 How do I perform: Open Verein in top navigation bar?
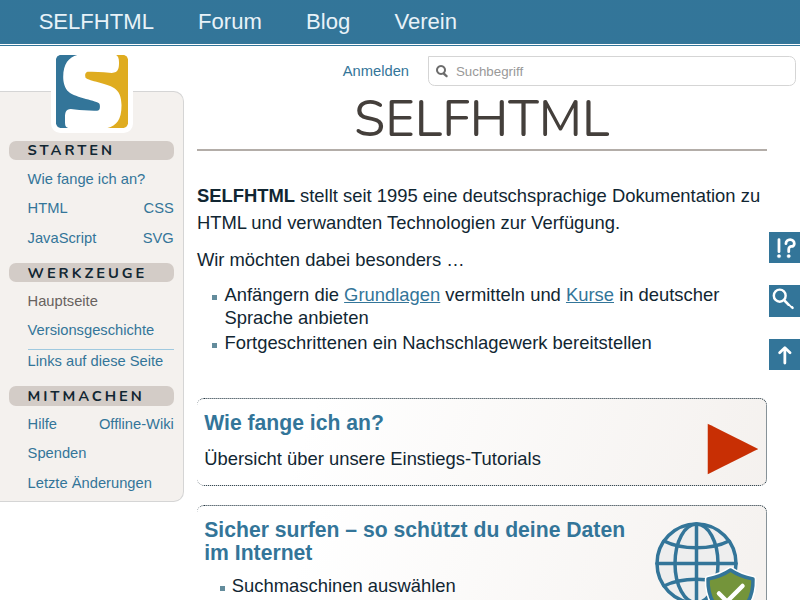[426, 22]
